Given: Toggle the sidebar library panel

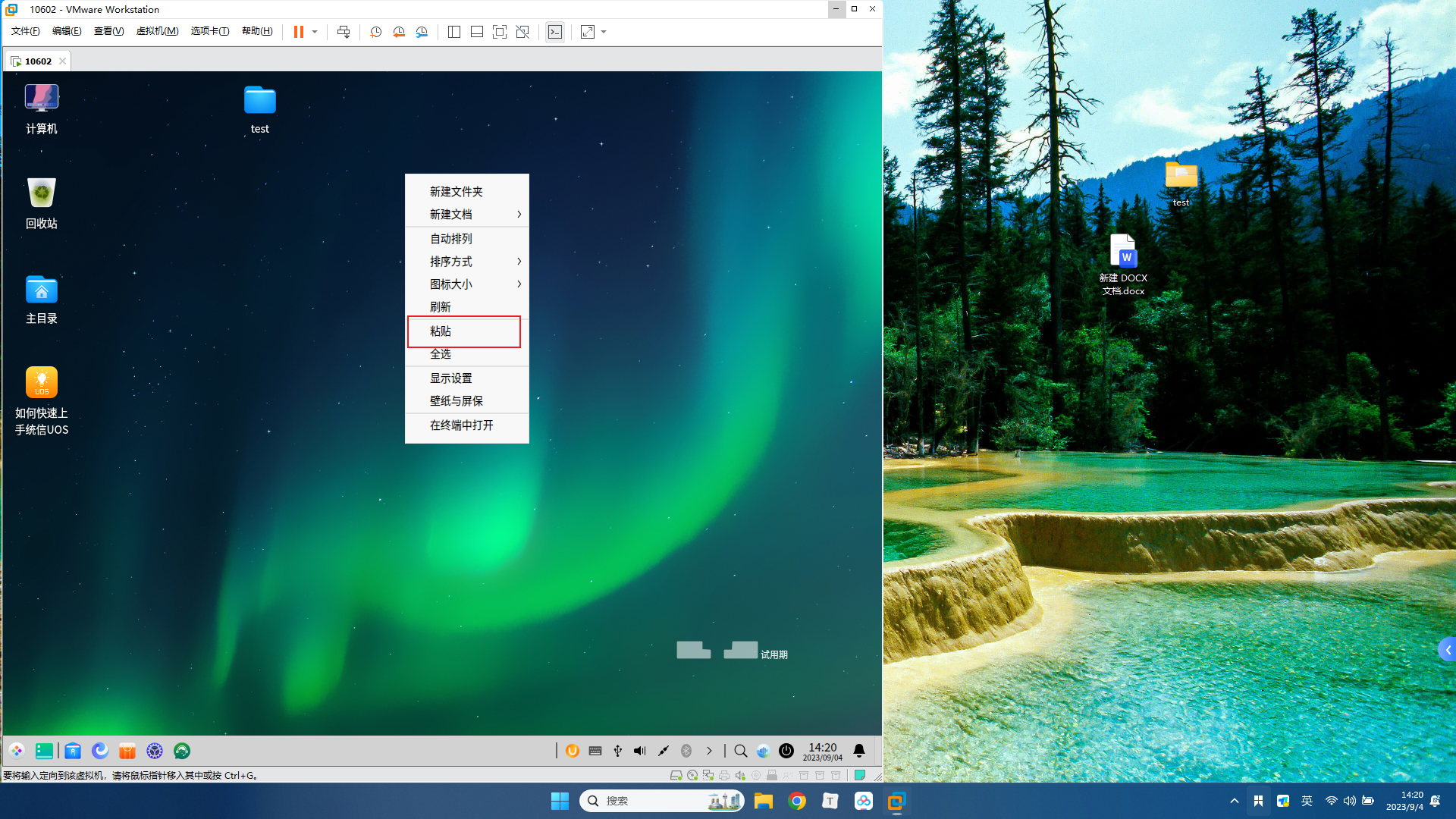Looking at the screenshot, I should [x=454, y=32].
